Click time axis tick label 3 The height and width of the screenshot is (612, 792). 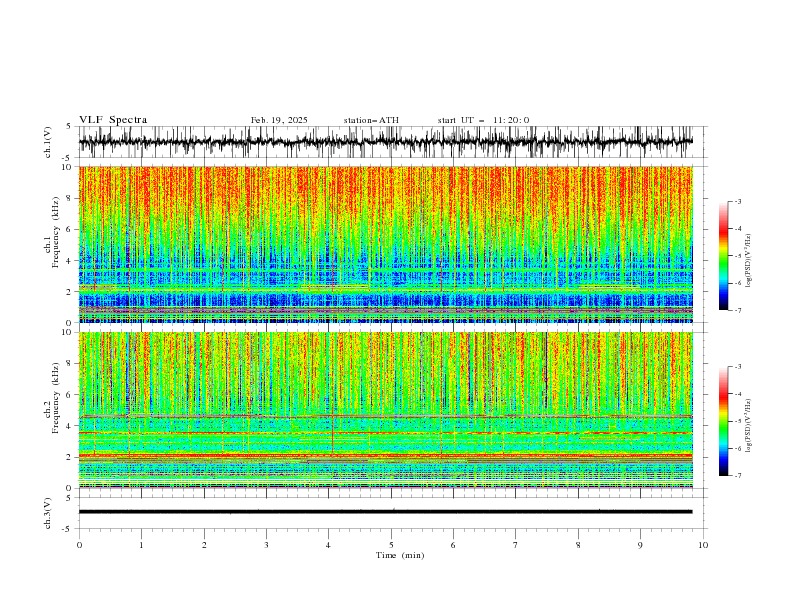pos(267,545)
